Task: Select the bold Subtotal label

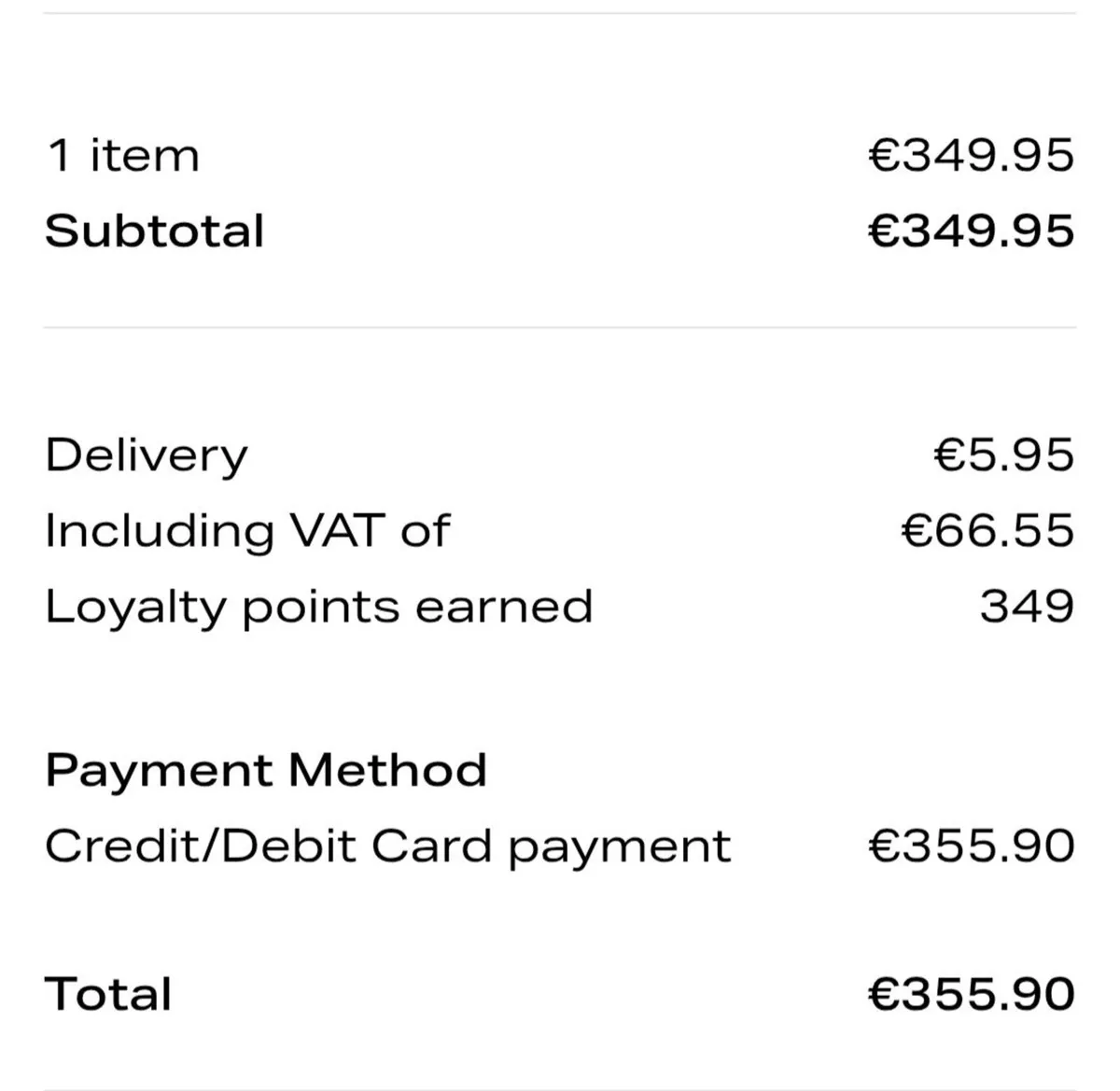Action: point(155,231)
